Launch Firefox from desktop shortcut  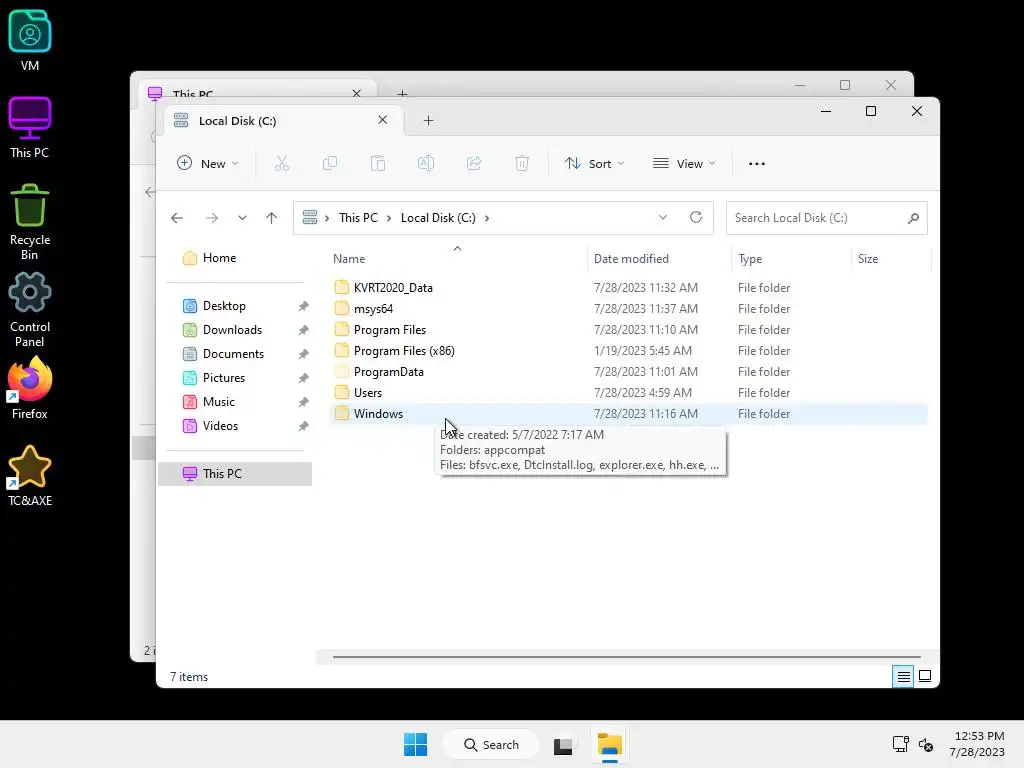click(29, 388)
